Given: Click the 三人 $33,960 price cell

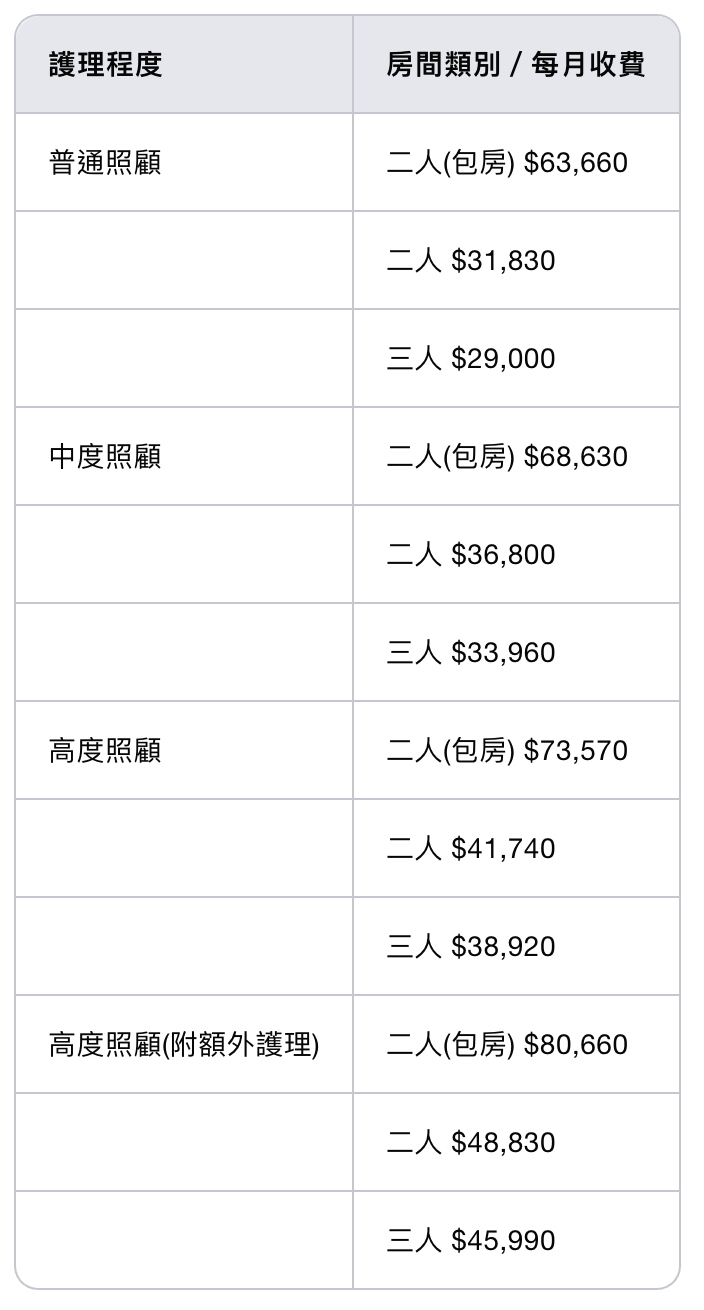Looking at the screenshot, I should 471,653.
